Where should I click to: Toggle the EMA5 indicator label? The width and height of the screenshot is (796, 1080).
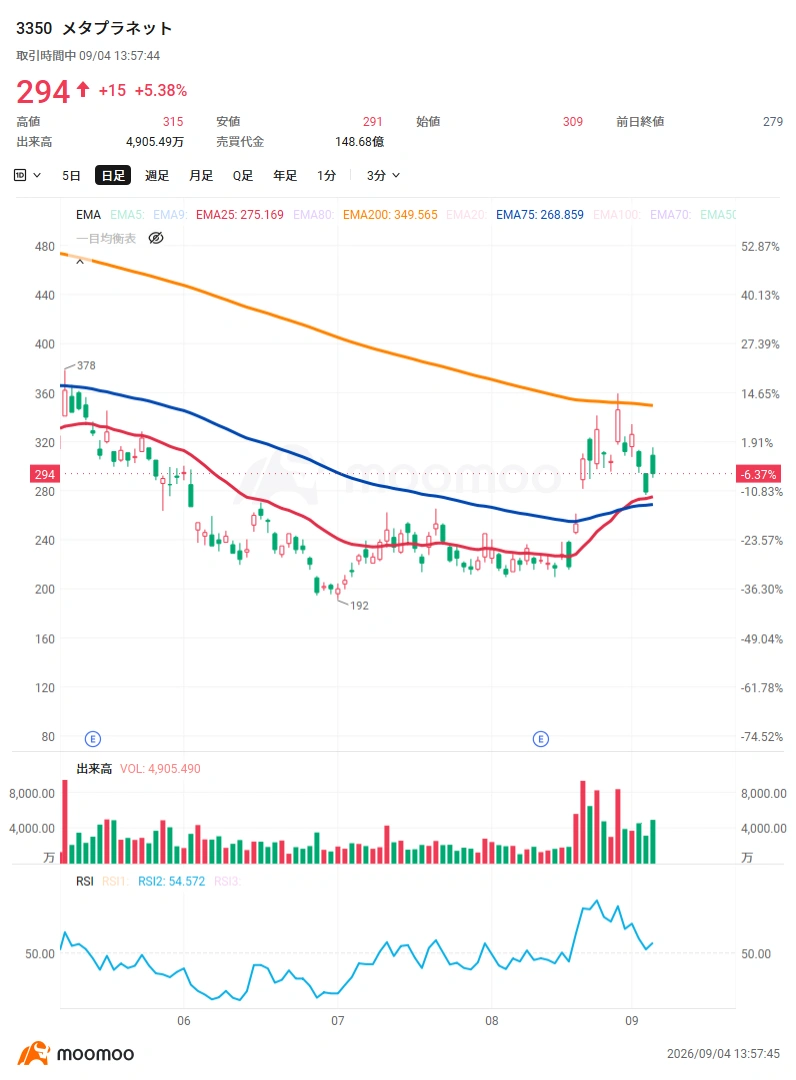(127, 215)
